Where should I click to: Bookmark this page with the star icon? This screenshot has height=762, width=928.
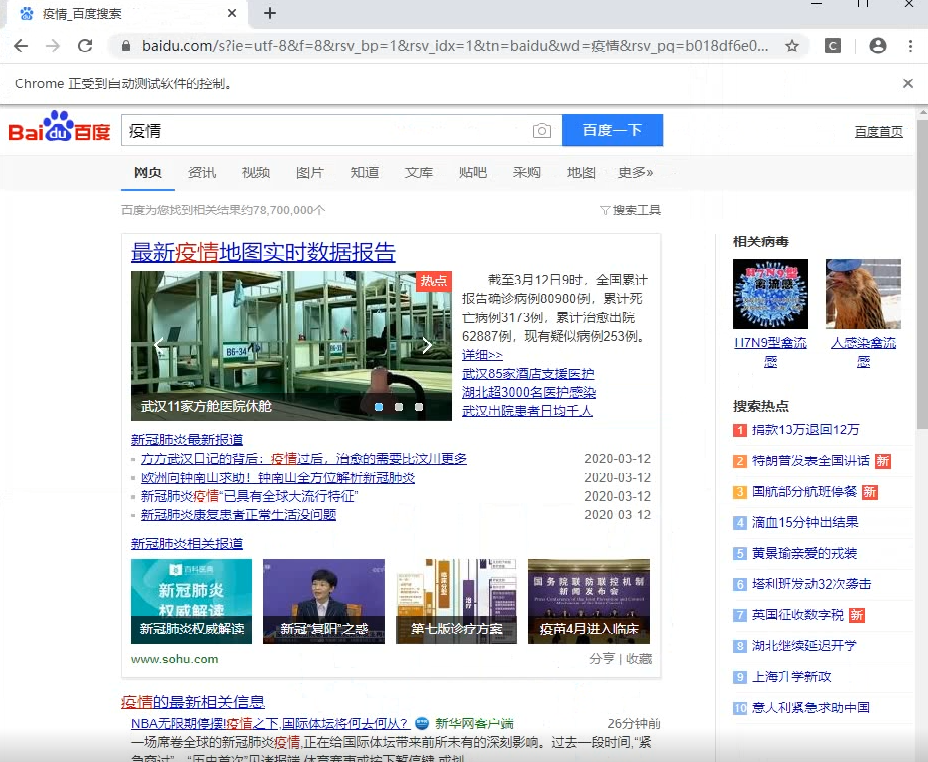point(792,46)
